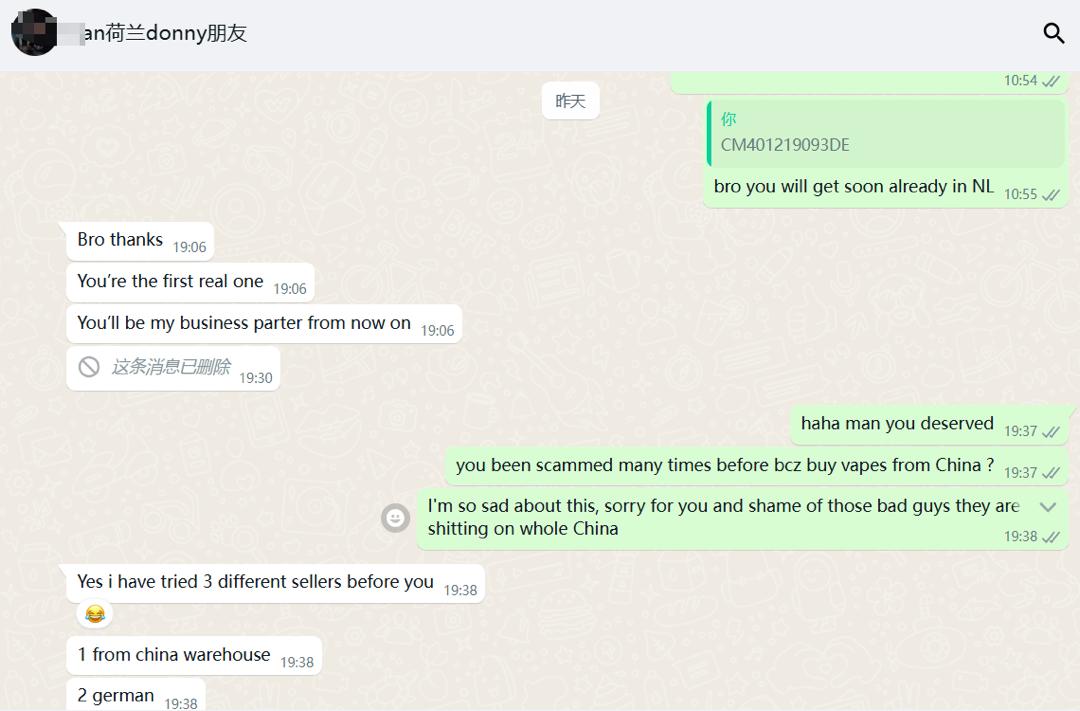The height and width of the screenshot is (711, 1080).
Task: Expand message options chevron on sad message
Action: 1048,507
